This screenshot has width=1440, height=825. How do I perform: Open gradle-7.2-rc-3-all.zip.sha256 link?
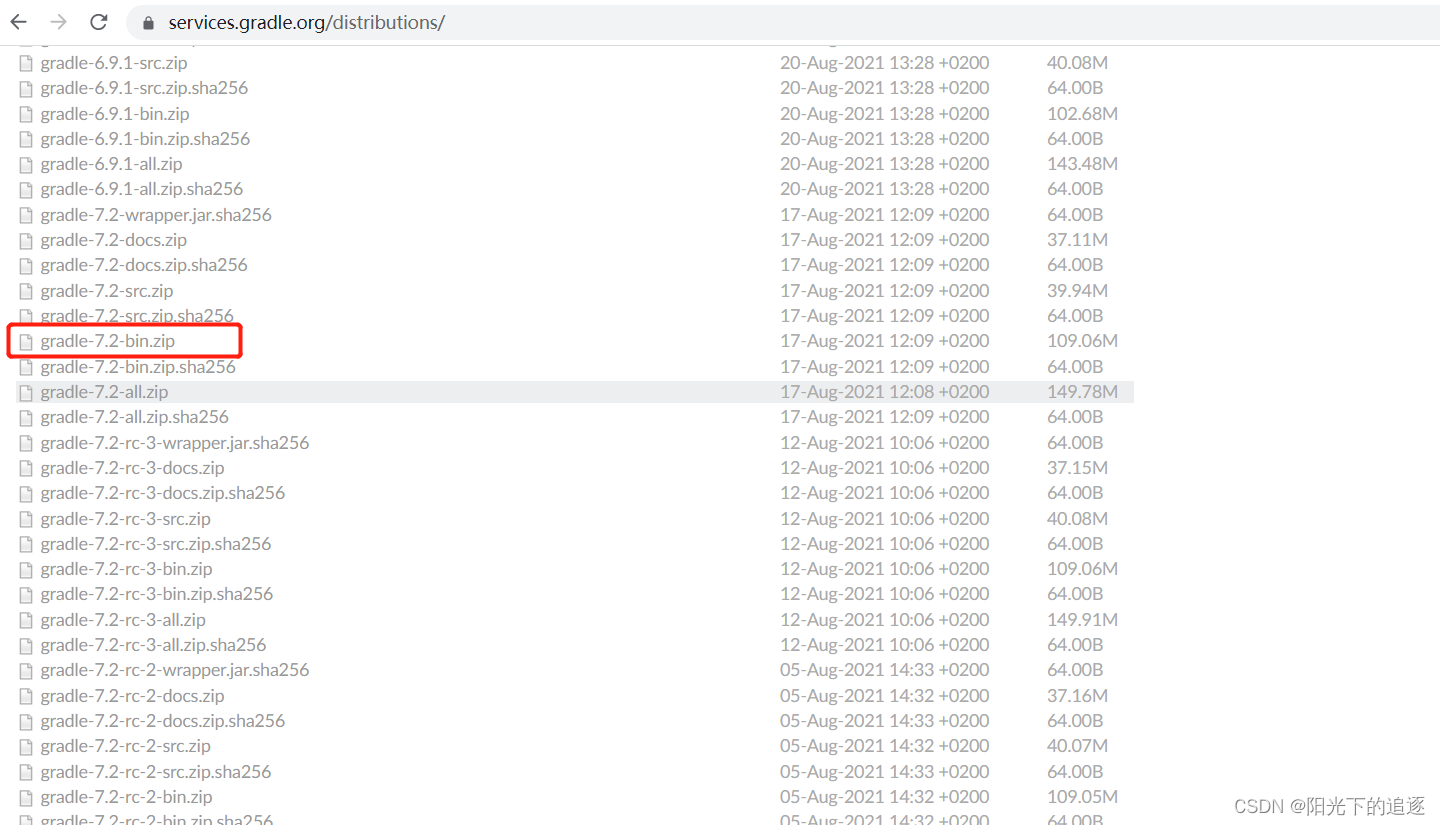tap(153, 645)
